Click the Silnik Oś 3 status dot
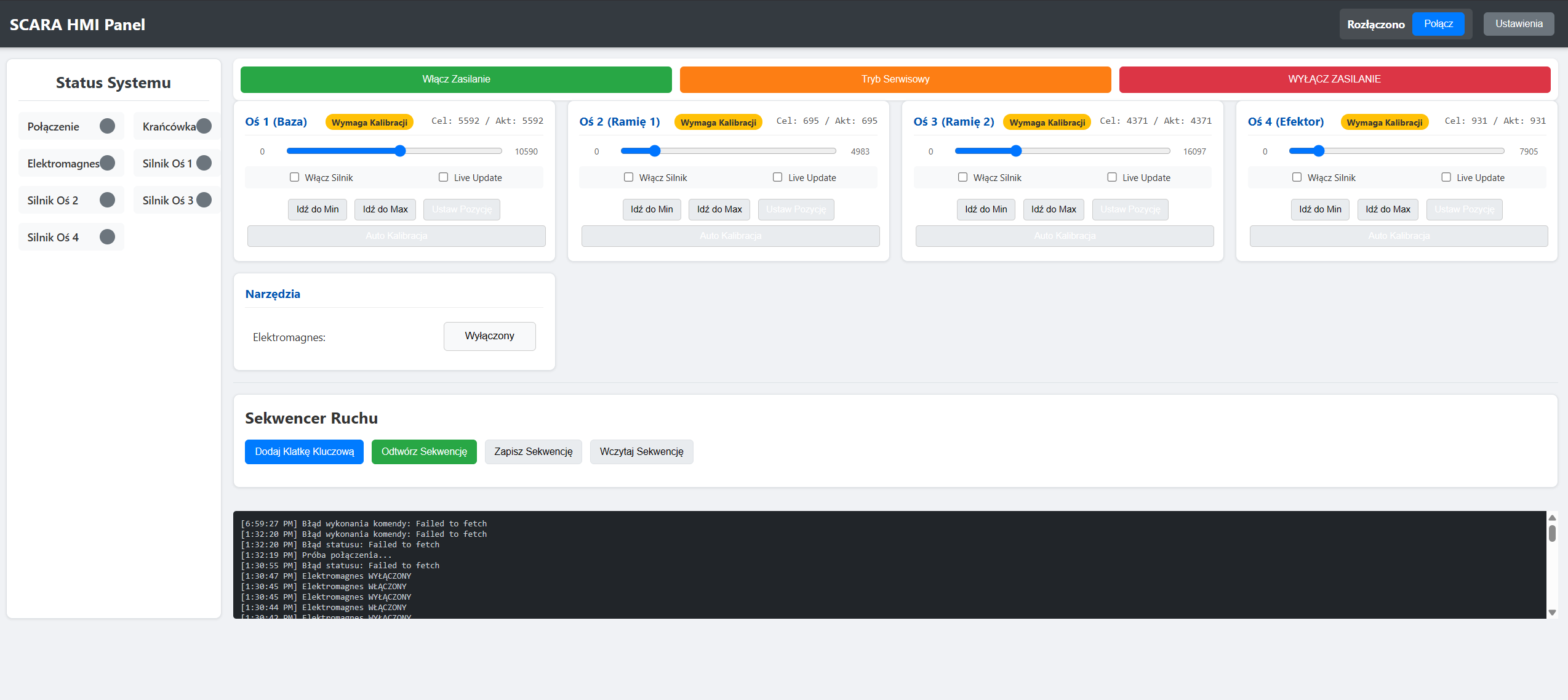 (x=204, y=200)
